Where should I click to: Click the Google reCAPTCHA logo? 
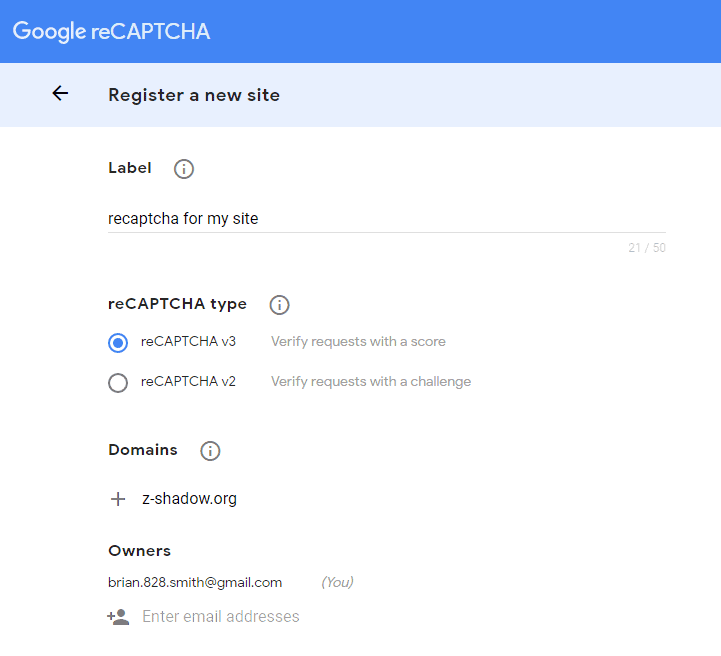click(111, 31)
